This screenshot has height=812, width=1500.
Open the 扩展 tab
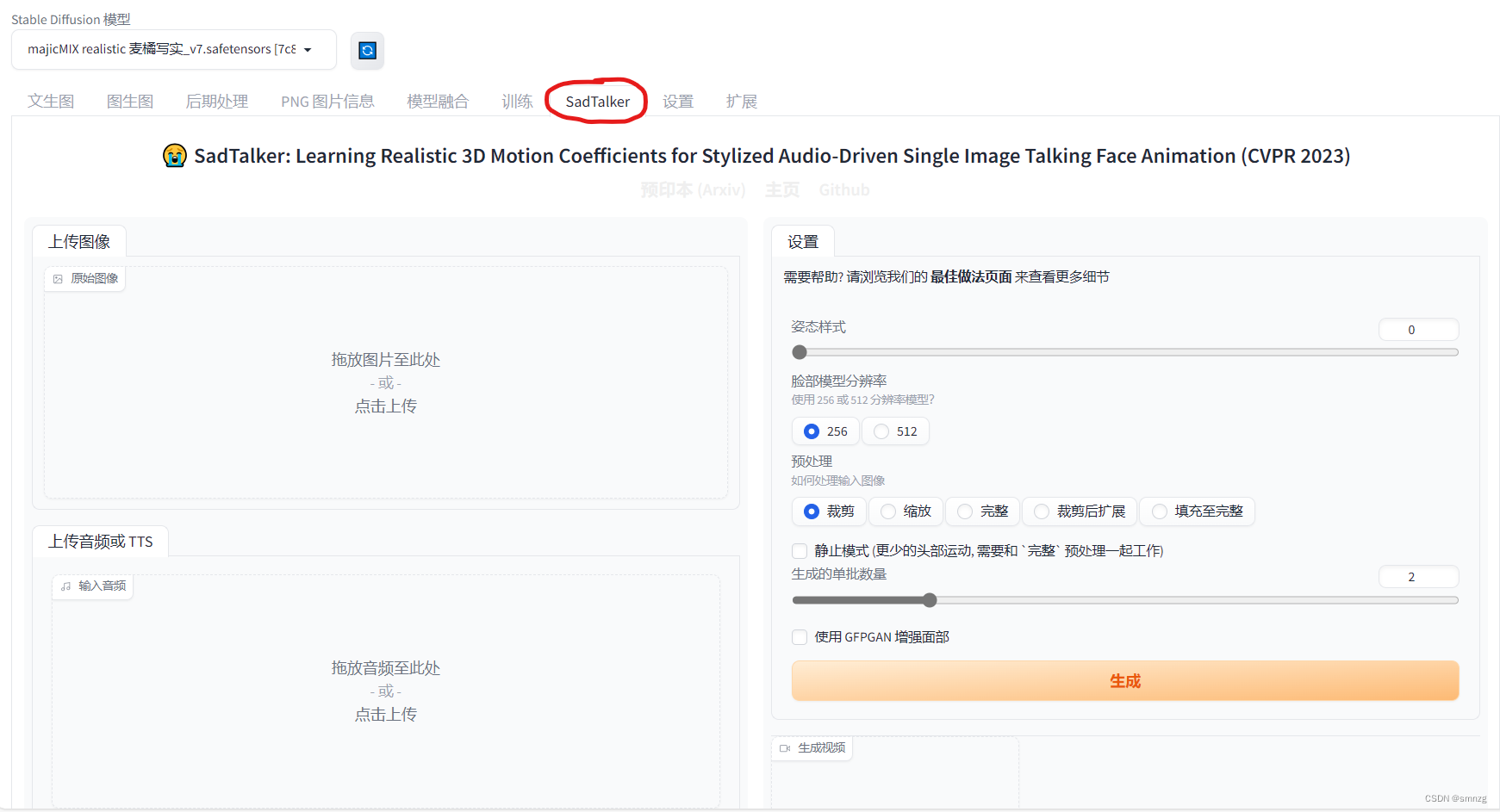pyautogui.click(x=741, y=102)
